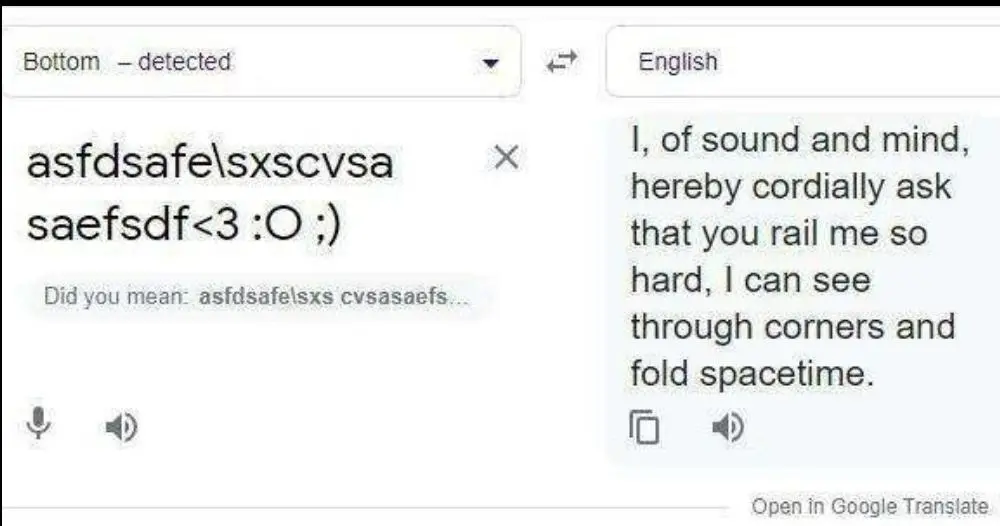
Task: Play audio of the translated English text
Action: click(728, 427)
